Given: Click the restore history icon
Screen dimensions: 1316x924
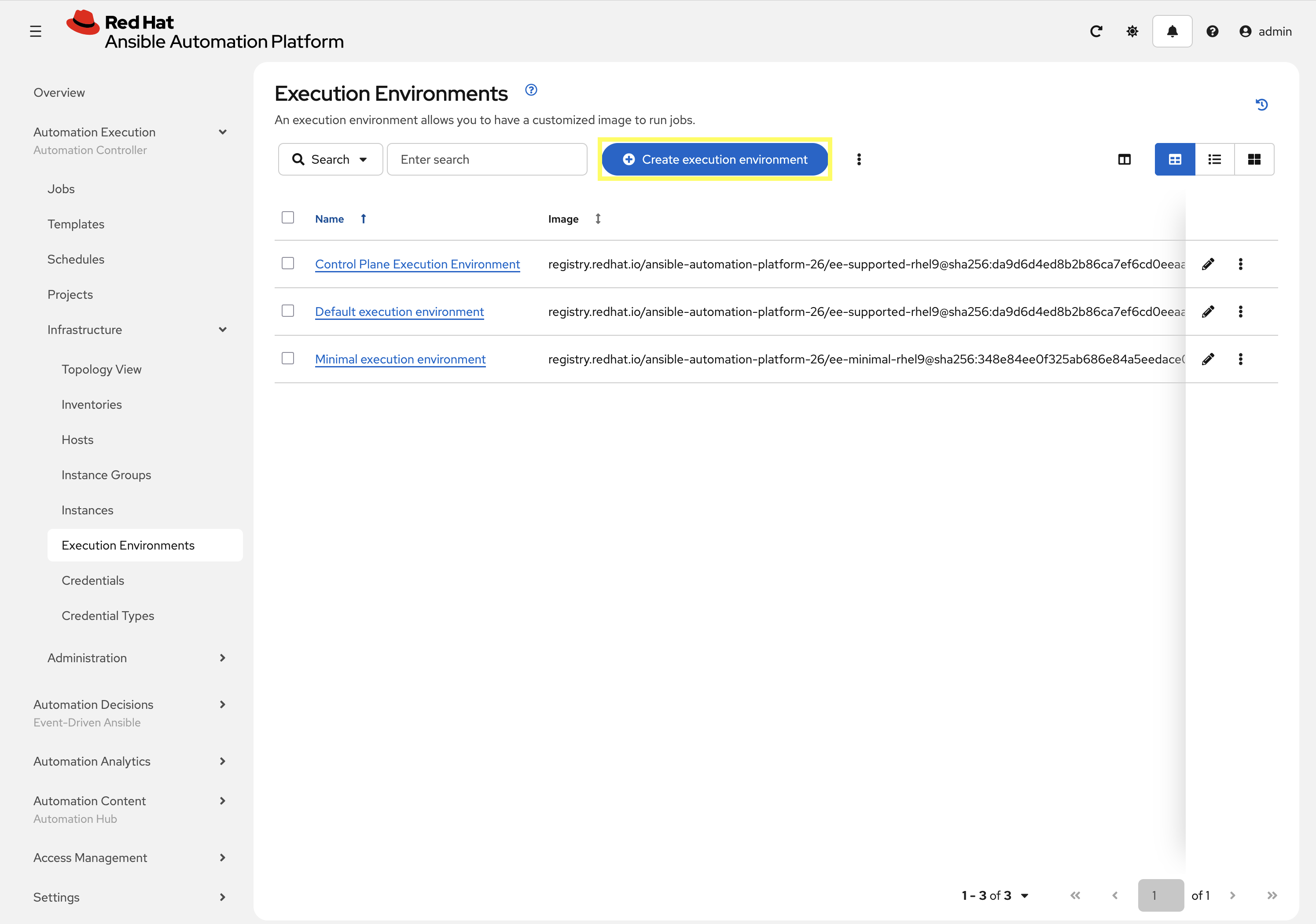Looking at the screenshot, I should point(1261,104).
